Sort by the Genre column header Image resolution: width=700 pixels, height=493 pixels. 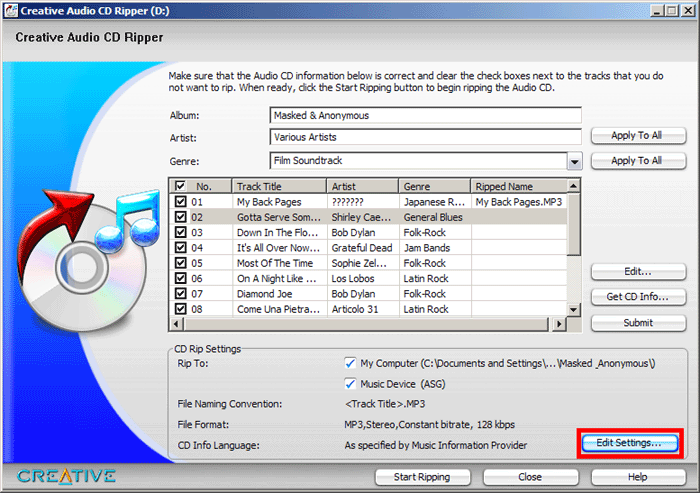(434, 186)
